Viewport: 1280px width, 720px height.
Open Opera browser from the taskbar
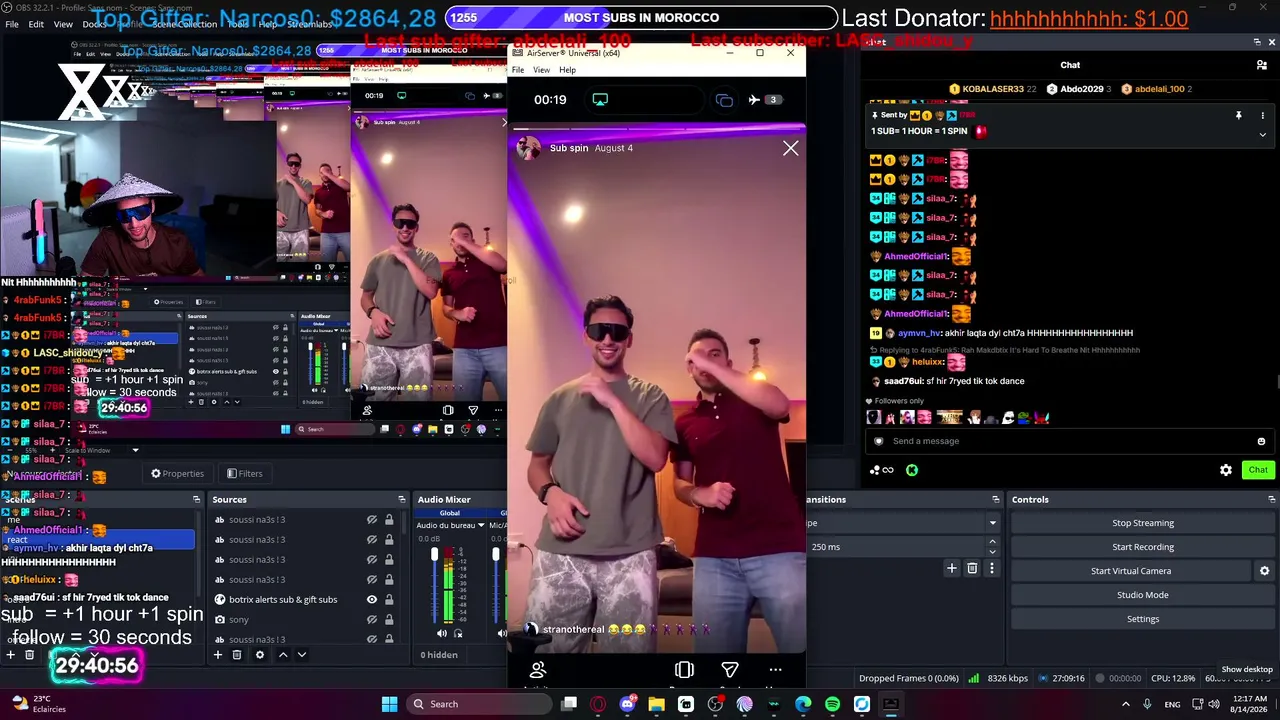click(598, 704)
